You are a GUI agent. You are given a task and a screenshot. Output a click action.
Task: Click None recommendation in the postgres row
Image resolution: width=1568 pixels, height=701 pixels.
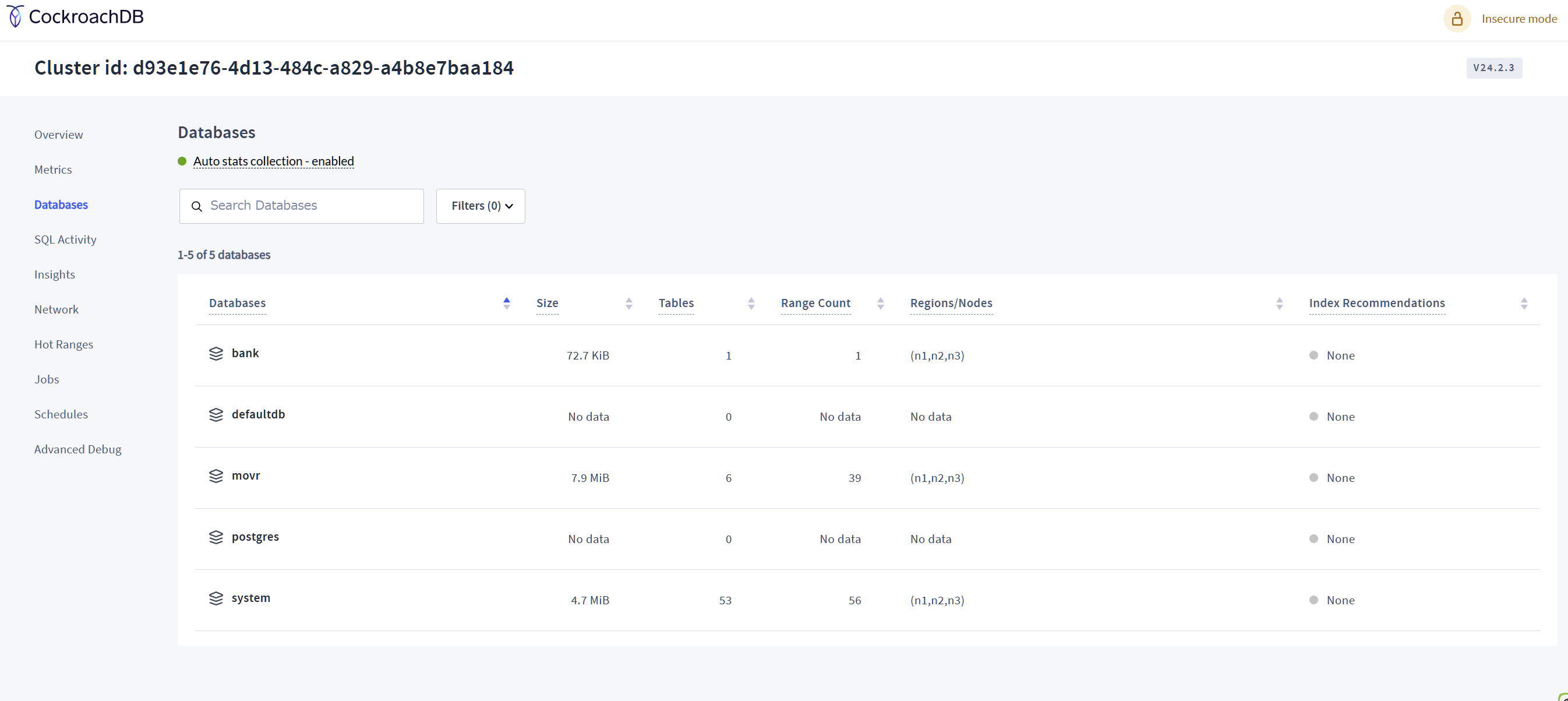tap(1340, 540)
